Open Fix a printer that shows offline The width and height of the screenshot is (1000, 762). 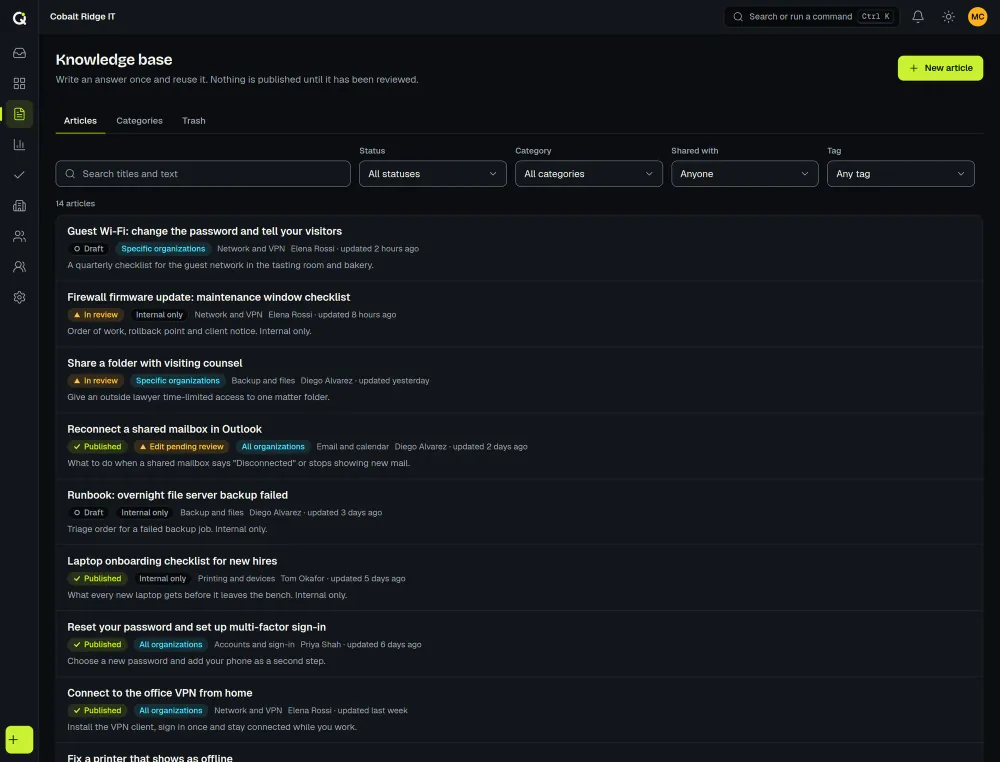coord(150,758)
